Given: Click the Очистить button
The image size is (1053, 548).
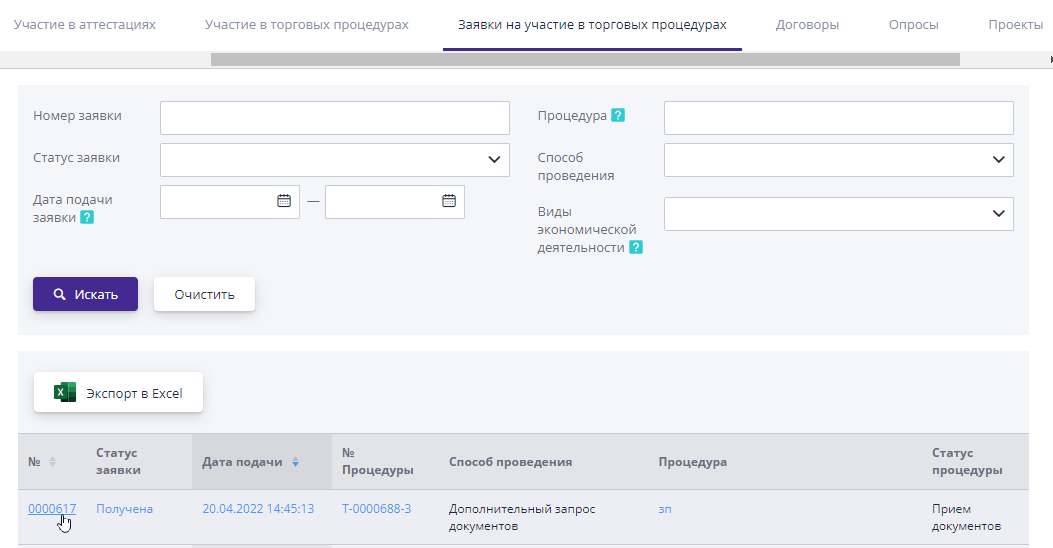Looking at the screenshot, I should tap(204, 294).
